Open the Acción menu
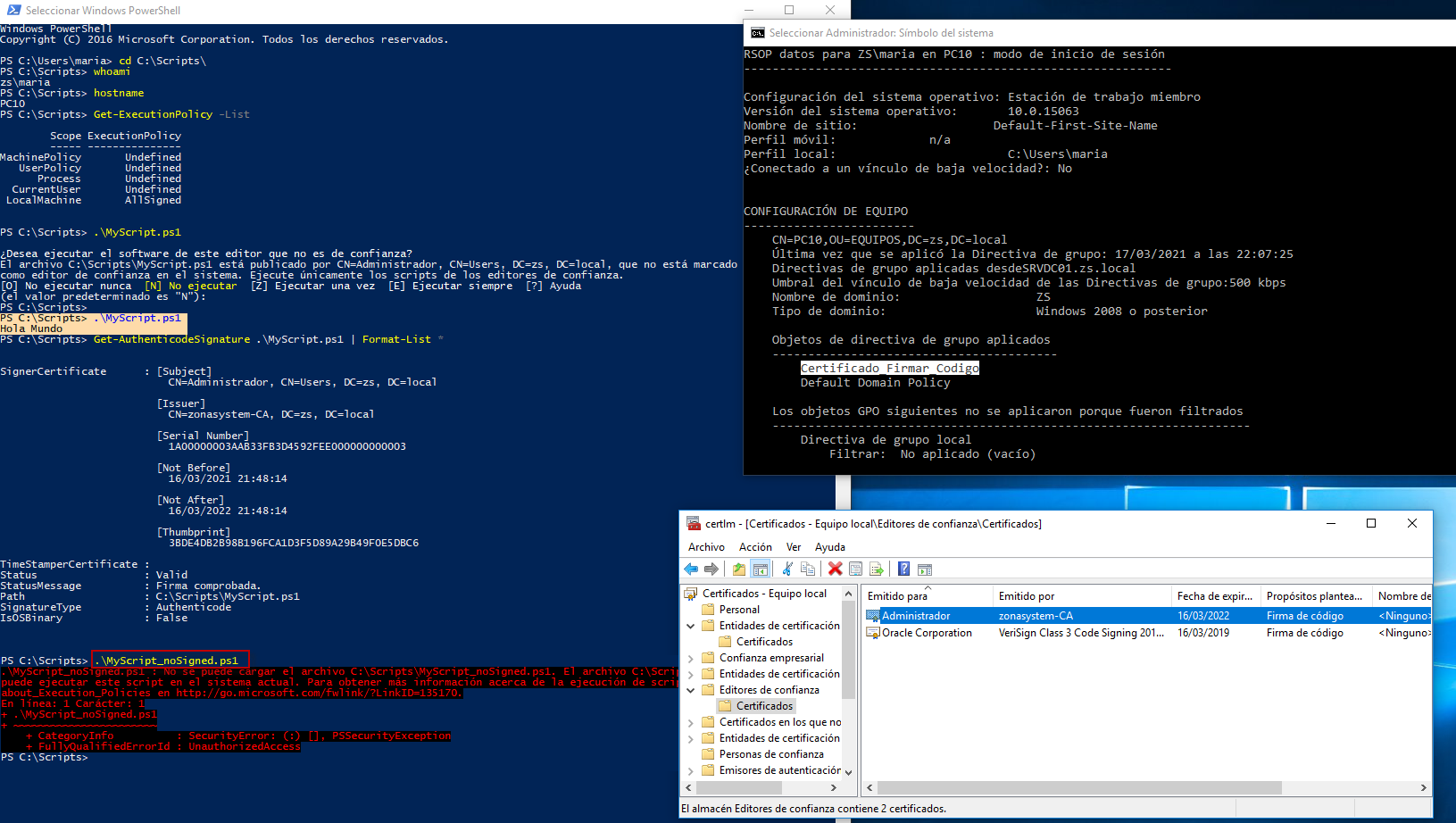Image resolution: width=1456 pixels, height=823 pixels. tap(755, 547)
